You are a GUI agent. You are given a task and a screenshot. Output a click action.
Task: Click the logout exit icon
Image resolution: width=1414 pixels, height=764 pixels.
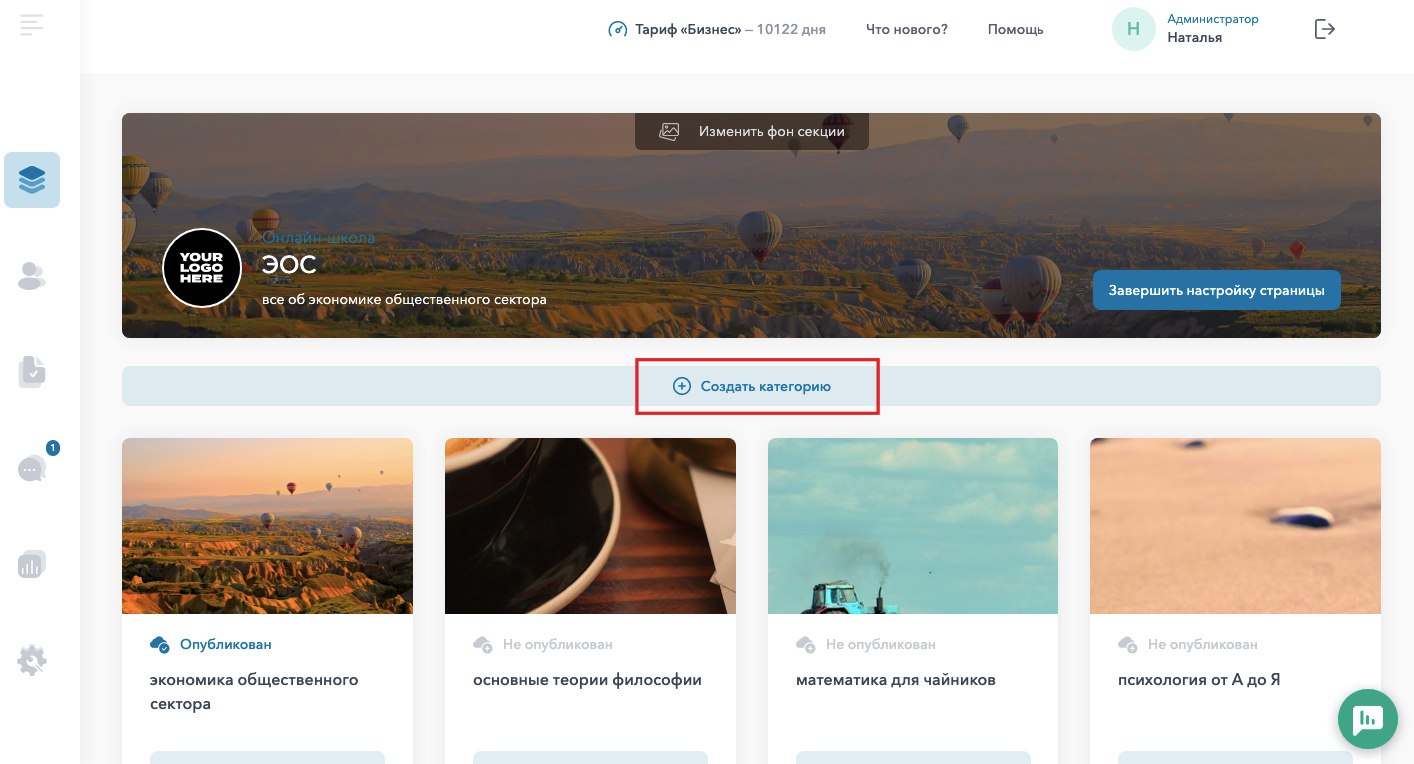pos(1324,29)
